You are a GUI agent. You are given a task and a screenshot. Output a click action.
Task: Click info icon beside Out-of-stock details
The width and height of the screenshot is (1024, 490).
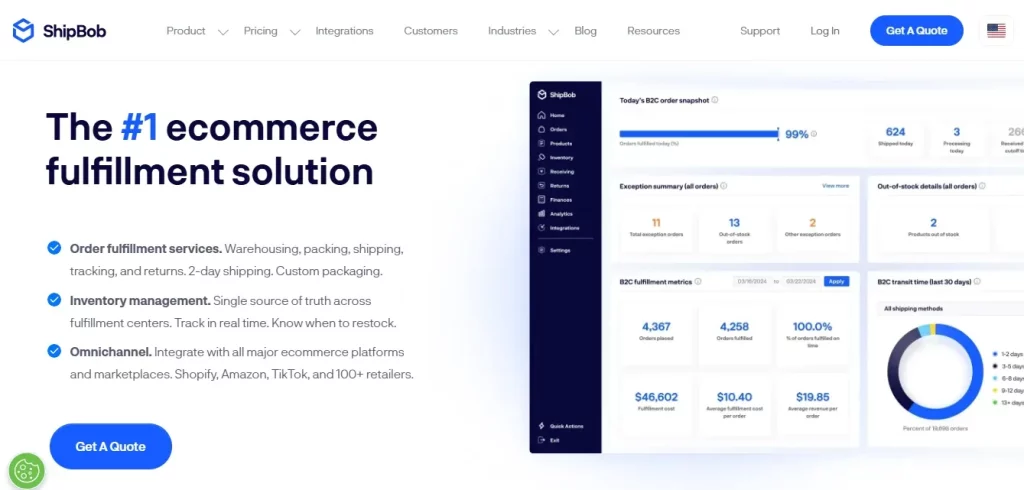click(982, 186)
